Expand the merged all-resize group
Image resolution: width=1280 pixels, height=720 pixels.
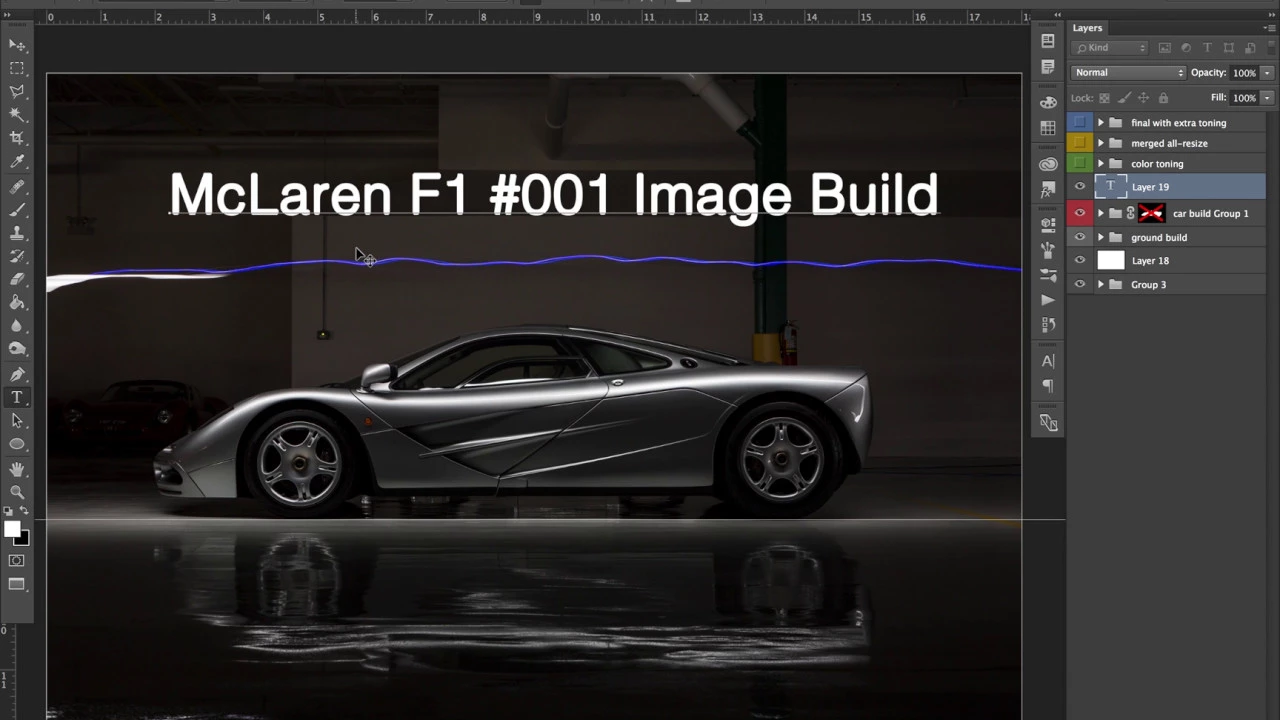[x=1101, y=143]
